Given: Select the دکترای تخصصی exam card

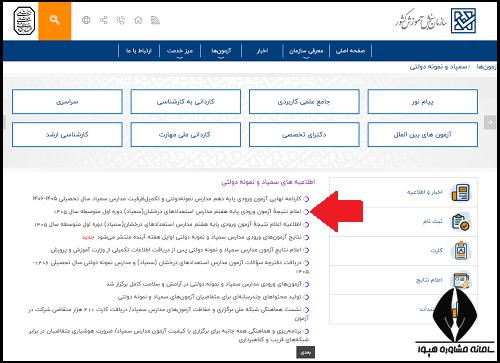Looking at the screenshot, I should (x=304, y=135).
